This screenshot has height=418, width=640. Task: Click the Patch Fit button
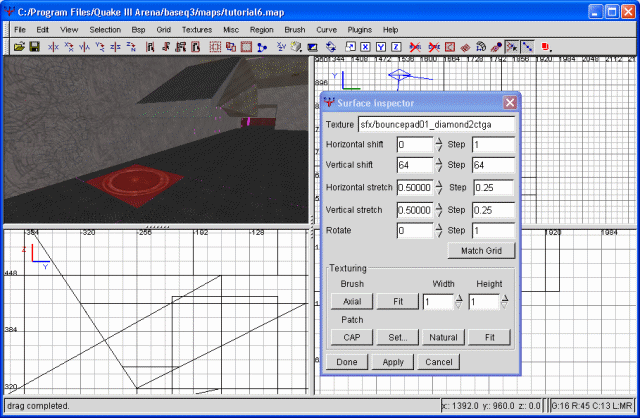pos(489,338)
